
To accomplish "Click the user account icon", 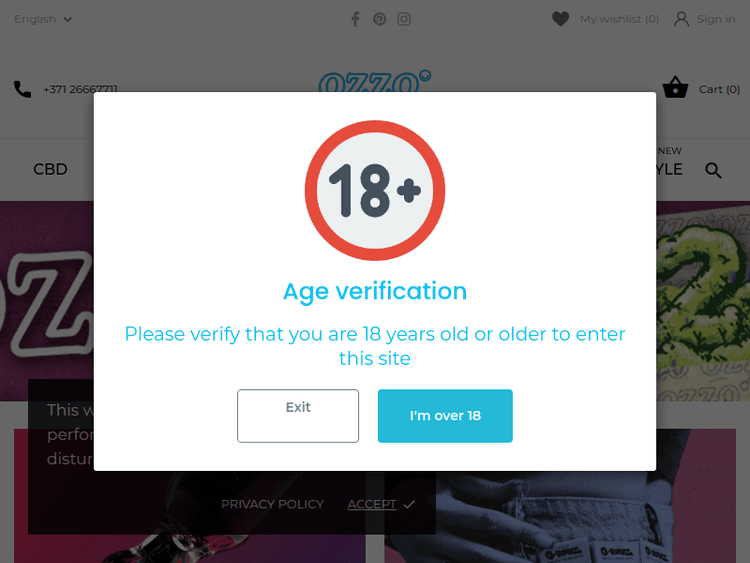I will click(x=681, y=19).
